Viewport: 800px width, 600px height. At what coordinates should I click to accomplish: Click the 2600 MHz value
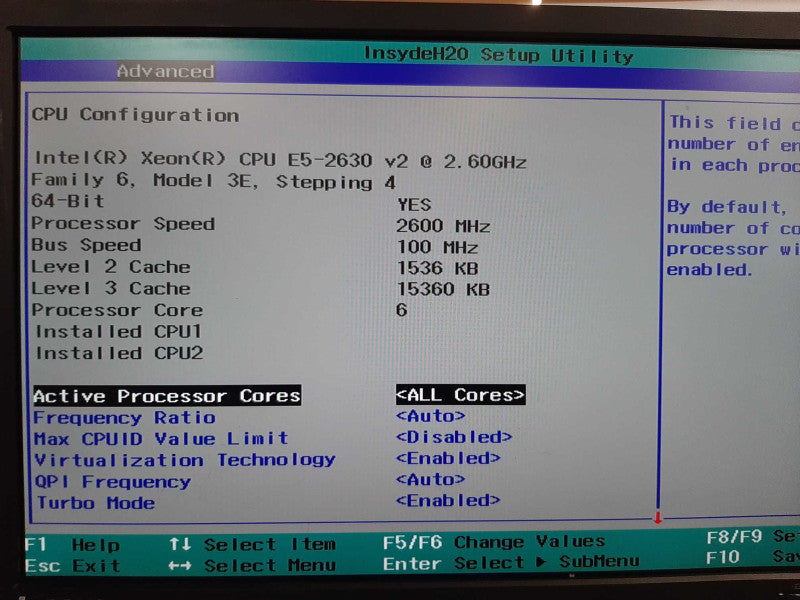pyautogui.click(x=443, y=226)
